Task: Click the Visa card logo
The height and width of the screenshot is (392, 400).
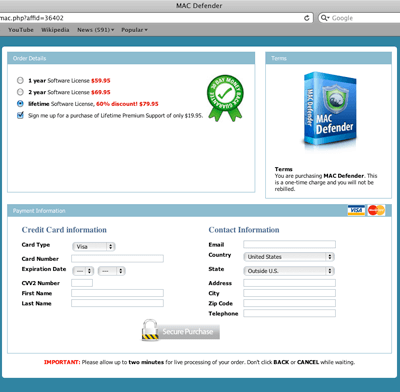Action: coord(356,210)
